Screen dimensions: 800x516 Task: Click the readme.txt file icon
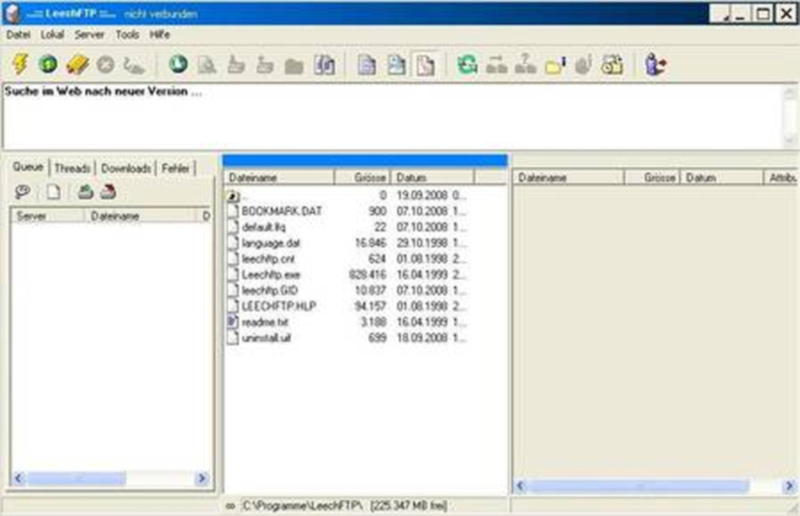tap(233, 322)
